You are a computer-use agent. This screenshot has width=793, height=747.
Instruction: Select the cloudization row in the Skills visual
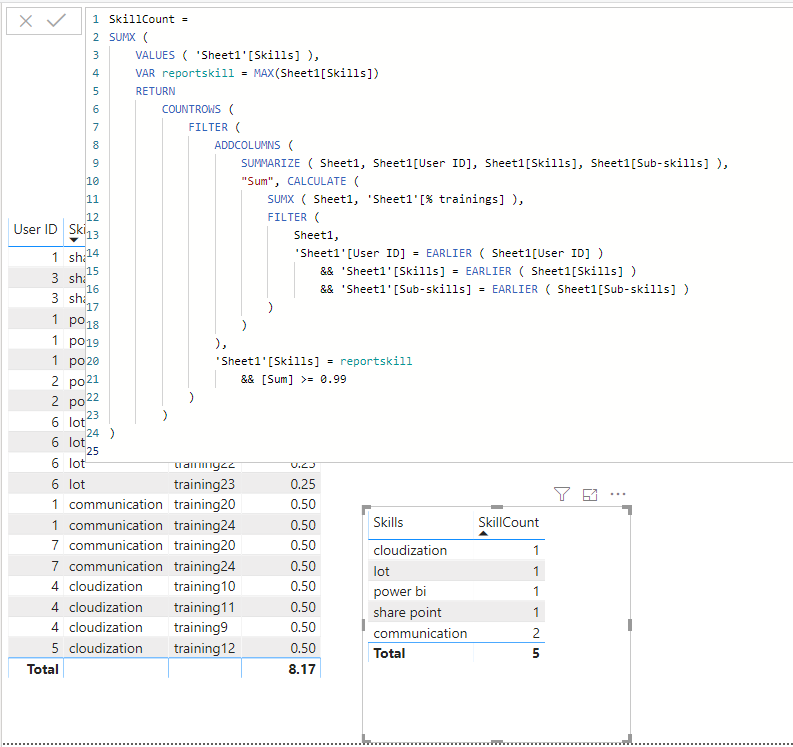click(x=457, y=550)
